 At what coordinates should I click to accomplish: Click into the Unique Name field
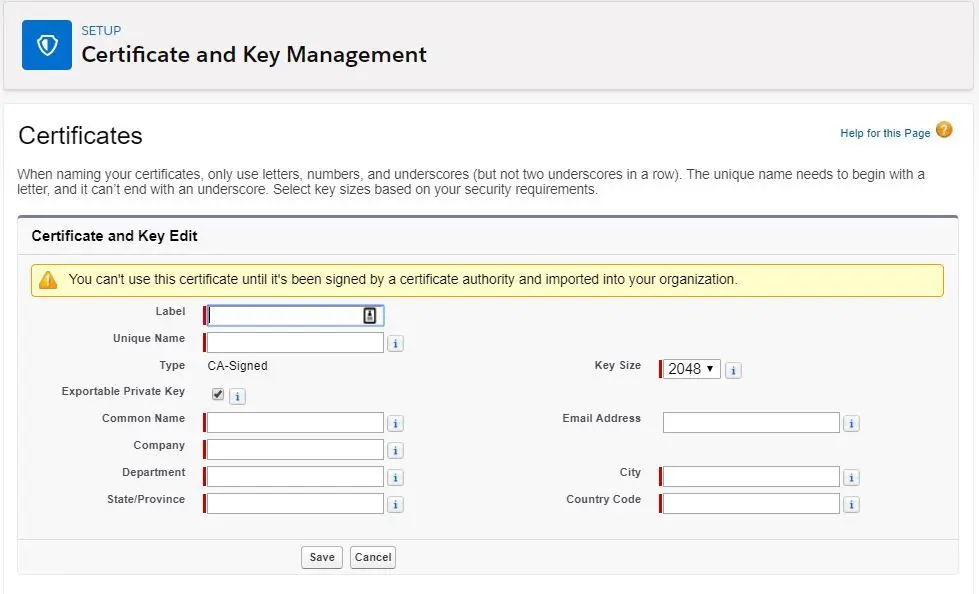click(295, 342)
